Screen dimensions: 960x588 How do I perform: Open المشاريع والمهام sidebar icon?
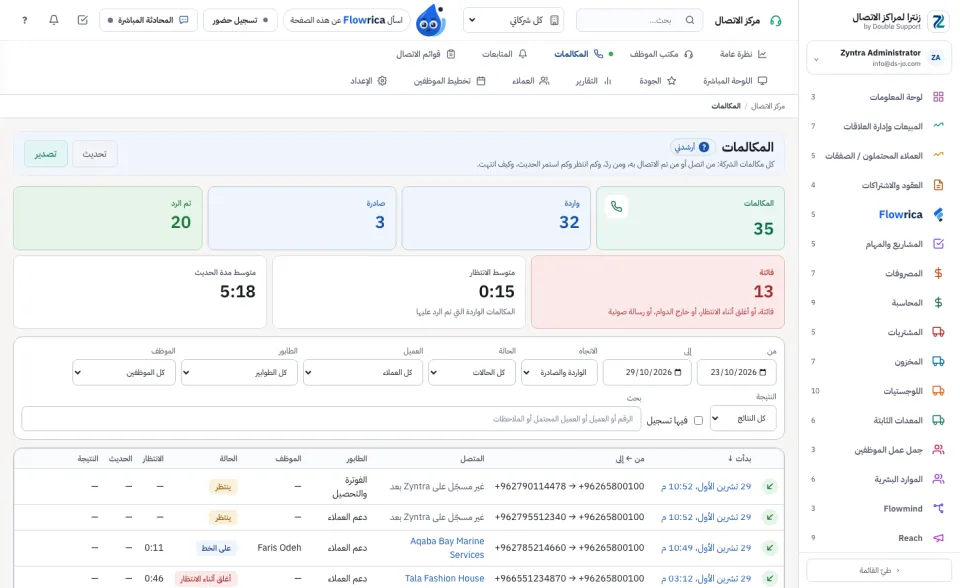click(x=938, y=244)
